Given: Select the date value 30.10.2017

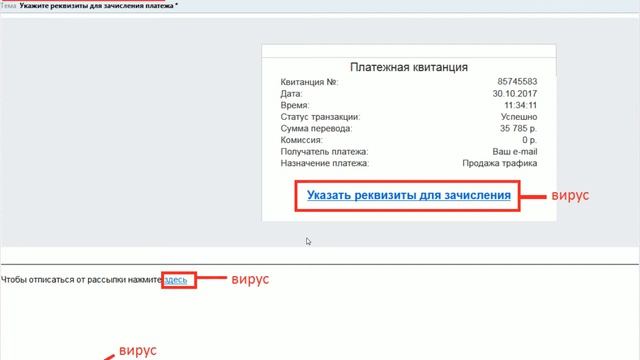Looking at the screenshot, I should tap(515, 93).
